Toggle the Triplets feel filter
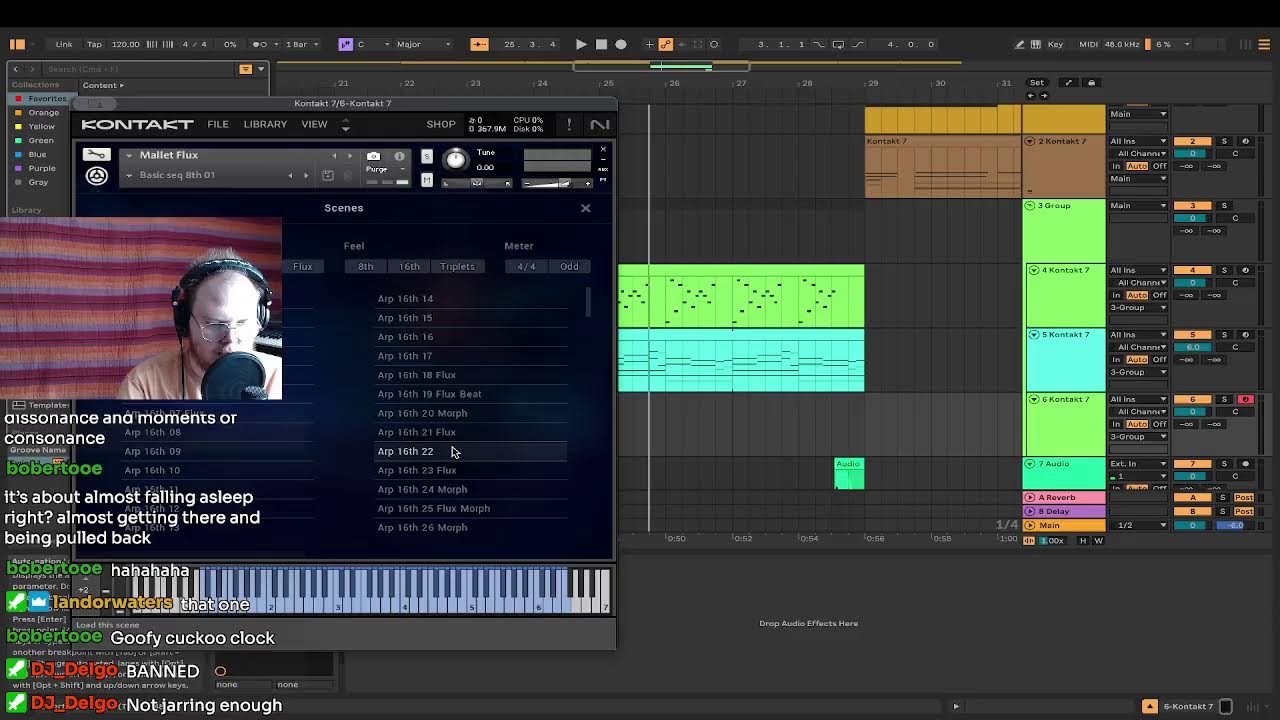Screen dimensions: 1280x720 pyautogui.click(x=457, y=267)
